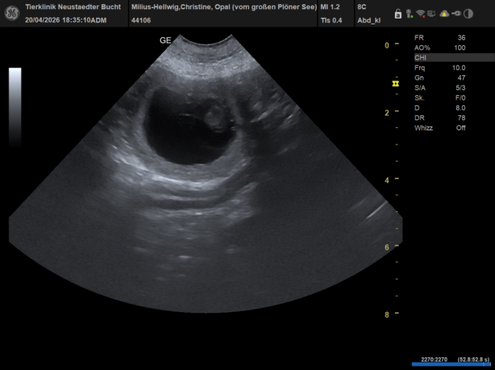
Task: Click the blue cine loop progress bar
Action: (x=451, y=364)
